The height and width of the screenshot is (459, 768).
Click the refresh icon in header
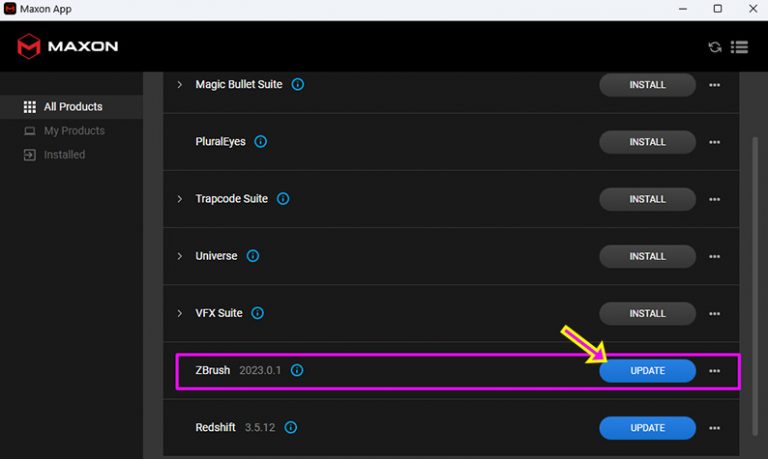[715, 47]
